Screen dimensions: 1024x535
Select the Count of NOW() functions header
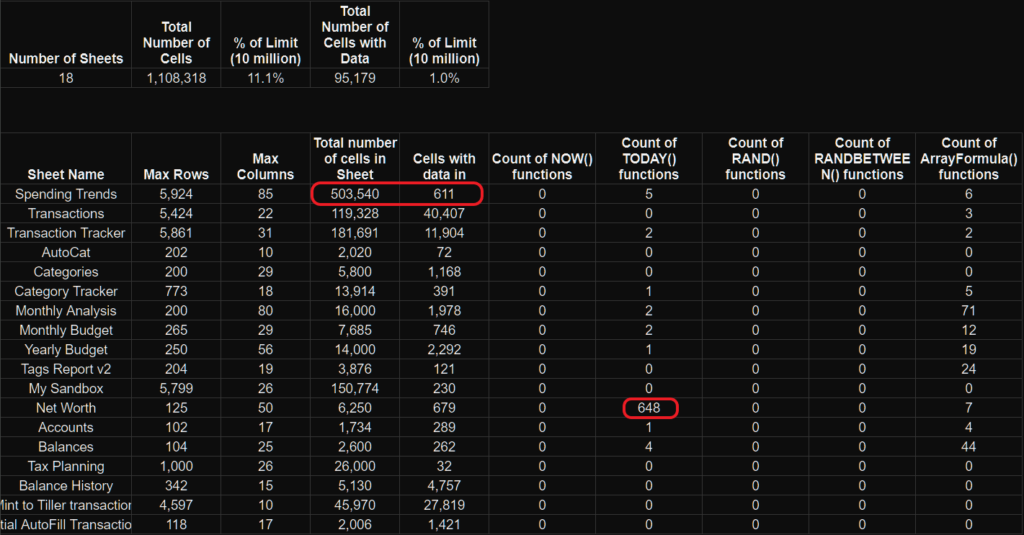click(x=542, y=166)
